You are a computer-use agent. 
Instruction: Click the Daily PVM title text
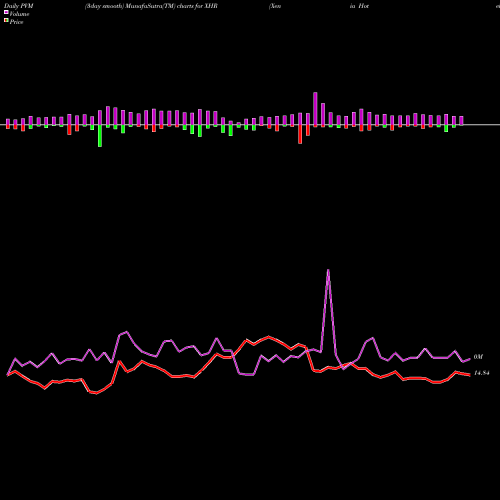pos(18,6)
